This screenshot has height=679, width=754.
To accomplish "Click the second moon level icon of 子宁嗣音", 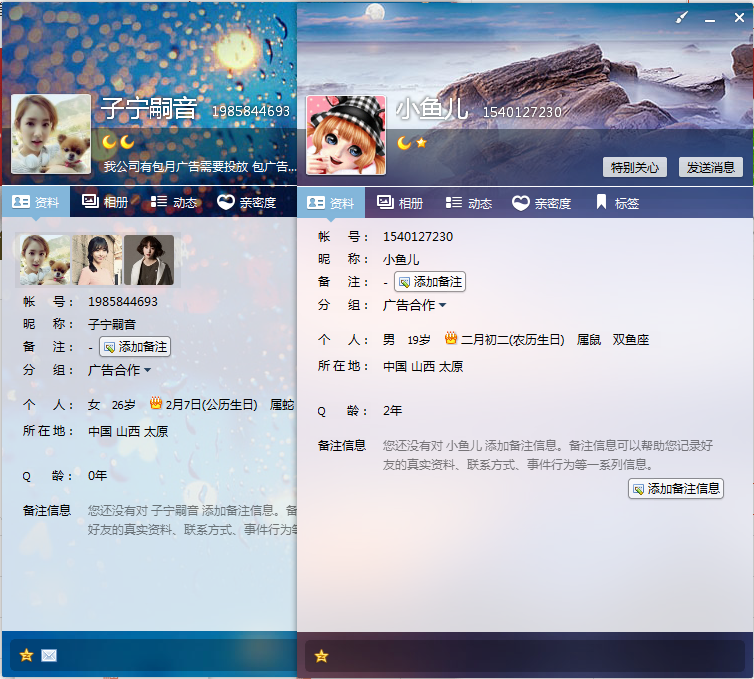I will (127, 142).
